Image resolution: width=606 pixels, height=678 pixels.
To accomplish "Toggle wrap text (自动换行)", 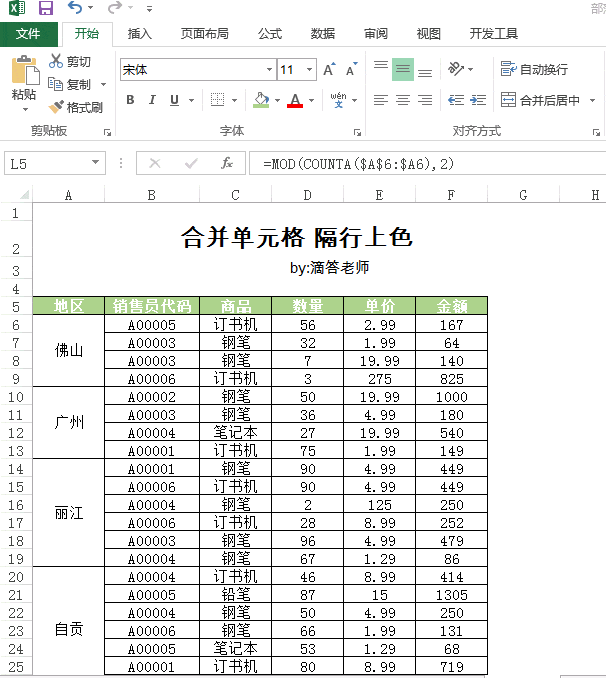I will click(534, 70).
